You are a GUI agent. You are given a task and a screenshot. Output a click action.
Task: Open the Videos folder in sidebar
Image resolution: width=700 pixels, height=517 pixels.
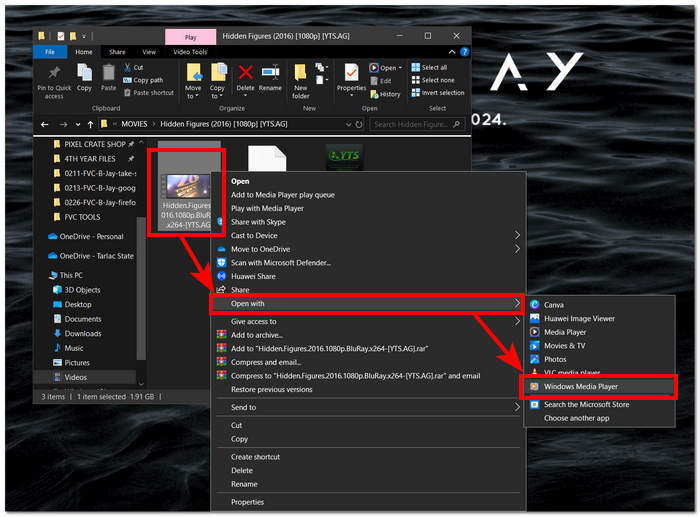(x=75, y=378)
